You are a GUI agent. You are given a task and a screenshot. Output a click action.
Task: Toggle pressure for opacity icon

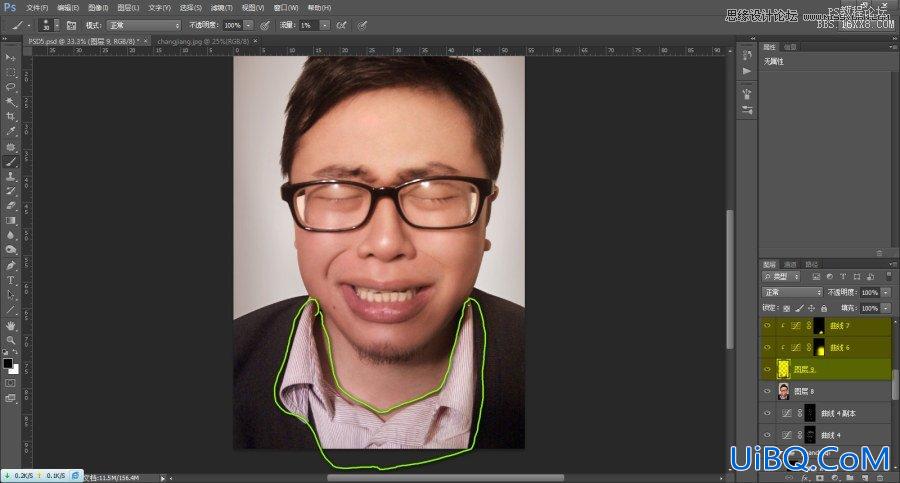pos(265,25)
